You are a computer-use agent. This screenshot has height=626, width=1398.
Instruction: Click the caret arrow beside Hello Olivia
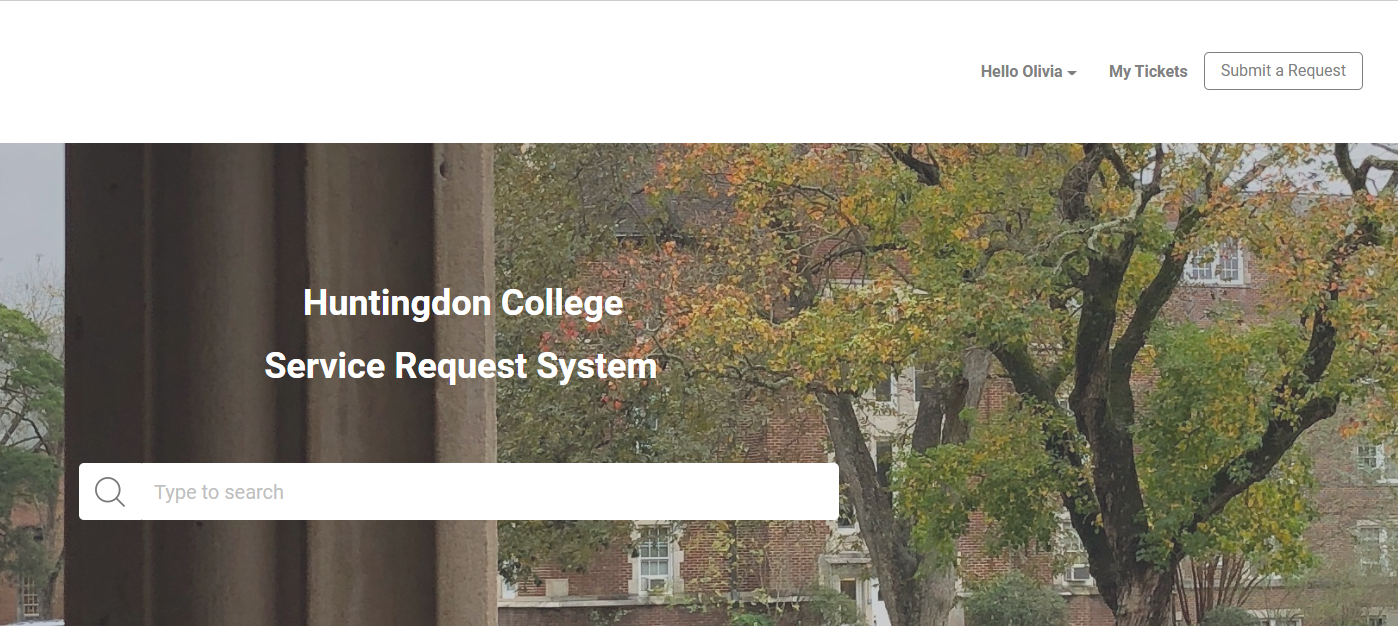(1072, 73)
